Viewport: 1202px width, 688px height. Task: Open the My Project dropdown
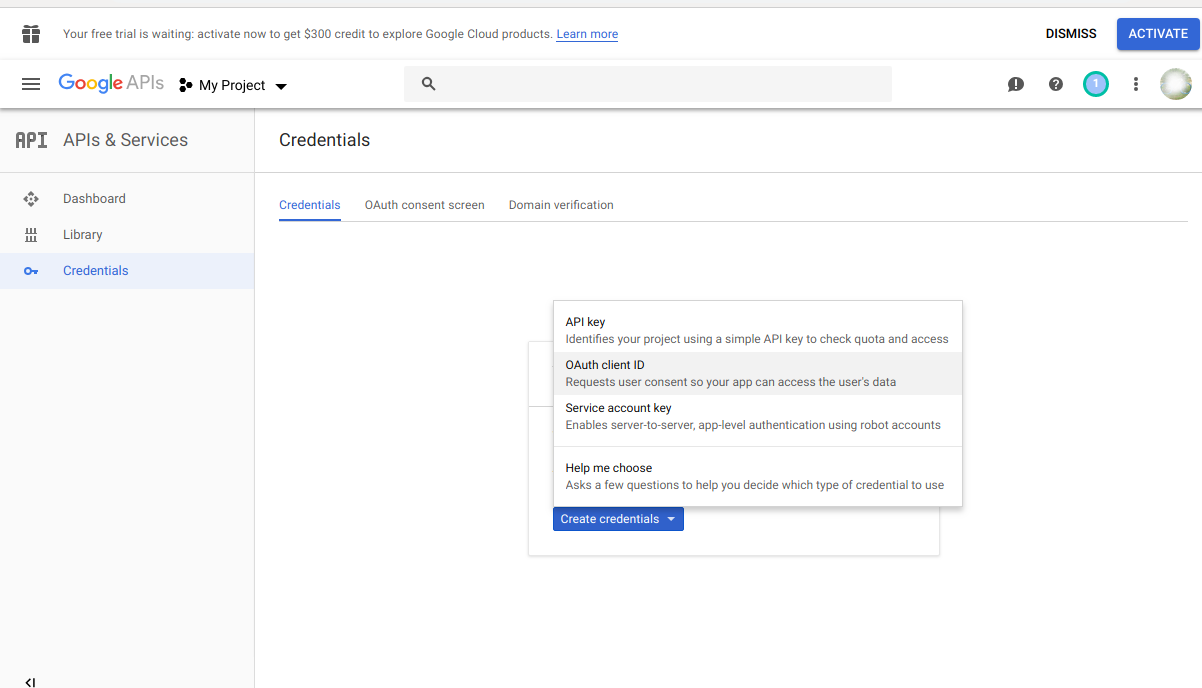click(232, 85)
